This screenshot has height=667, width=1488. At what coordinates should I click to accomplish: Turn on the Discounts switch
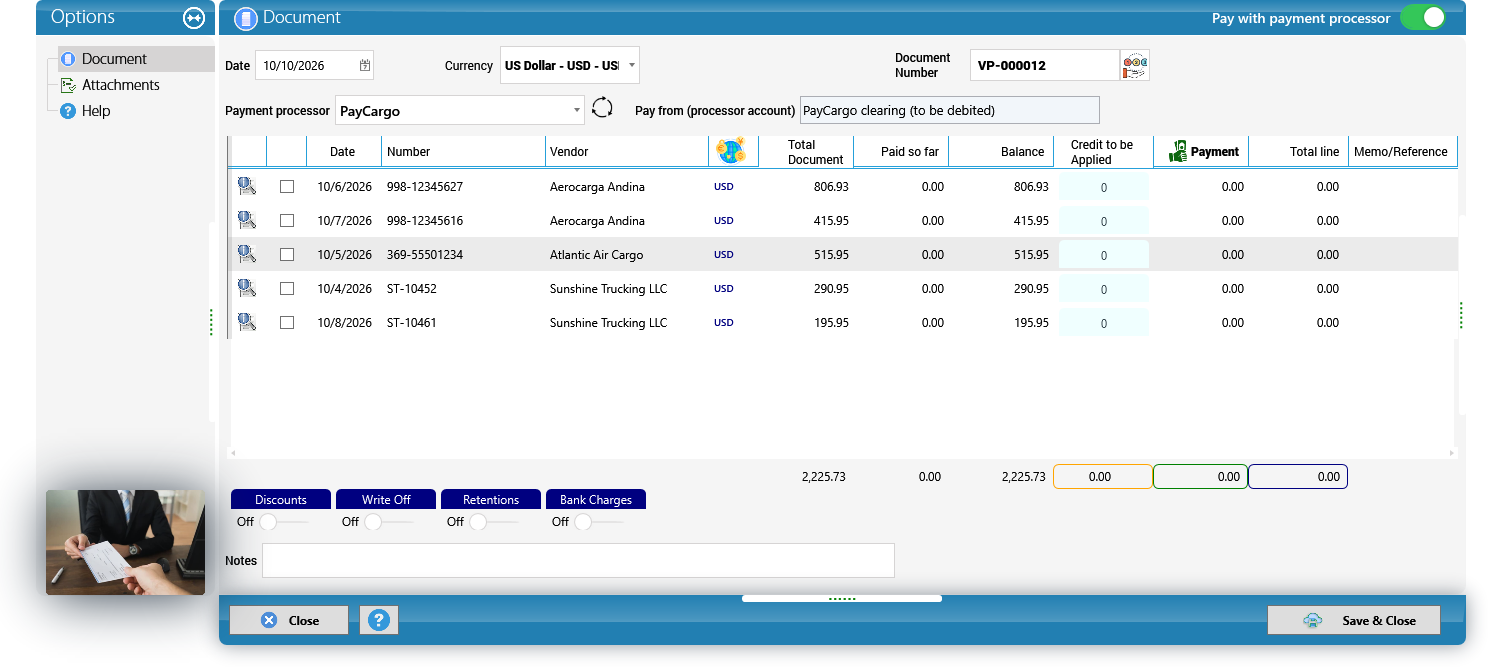(282, 522)
